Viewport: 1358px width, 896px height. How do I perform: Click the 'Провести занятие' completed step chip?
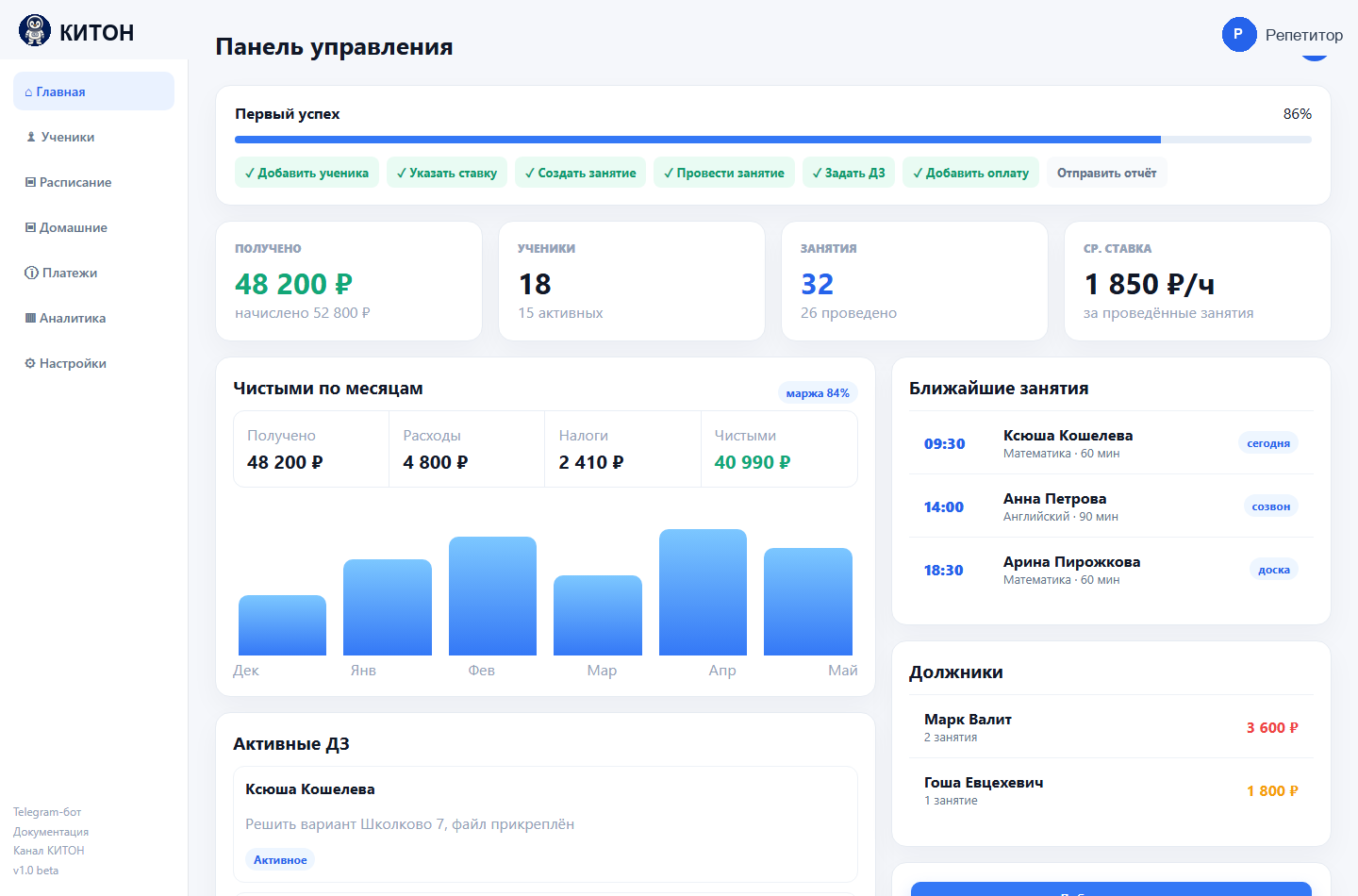[x=724, y=173]
